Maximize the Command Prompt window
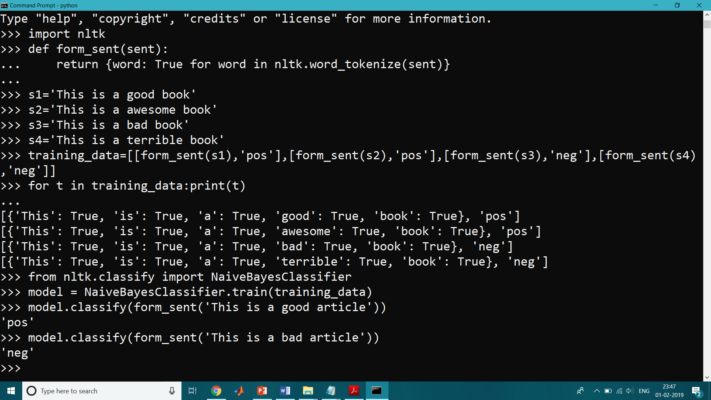The width and height of the screenshot is (711, 400). tap(677, 5)
